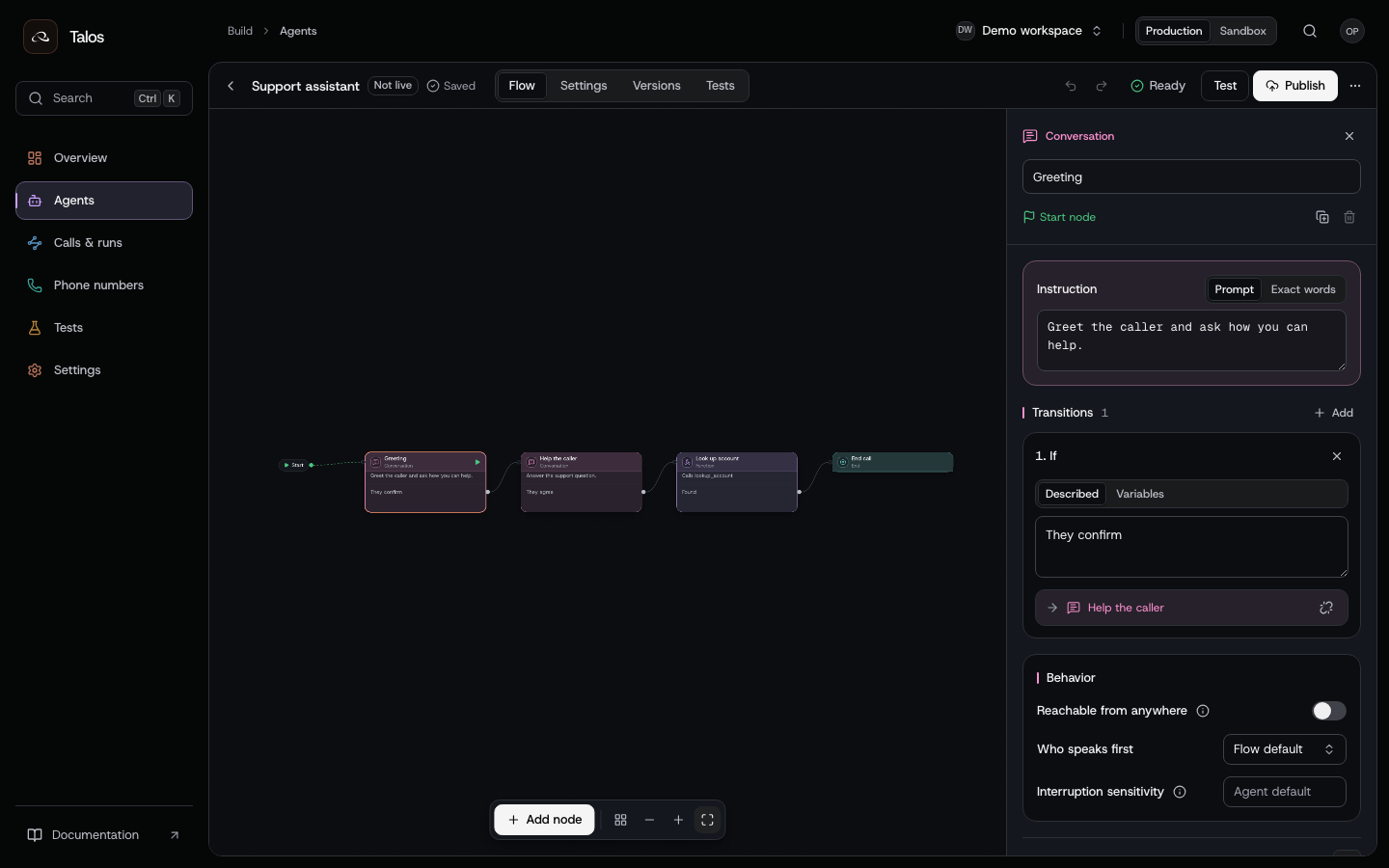Screen dimensions: 1389x868
Task: Click the Test button
Action: pos(1225,86)
